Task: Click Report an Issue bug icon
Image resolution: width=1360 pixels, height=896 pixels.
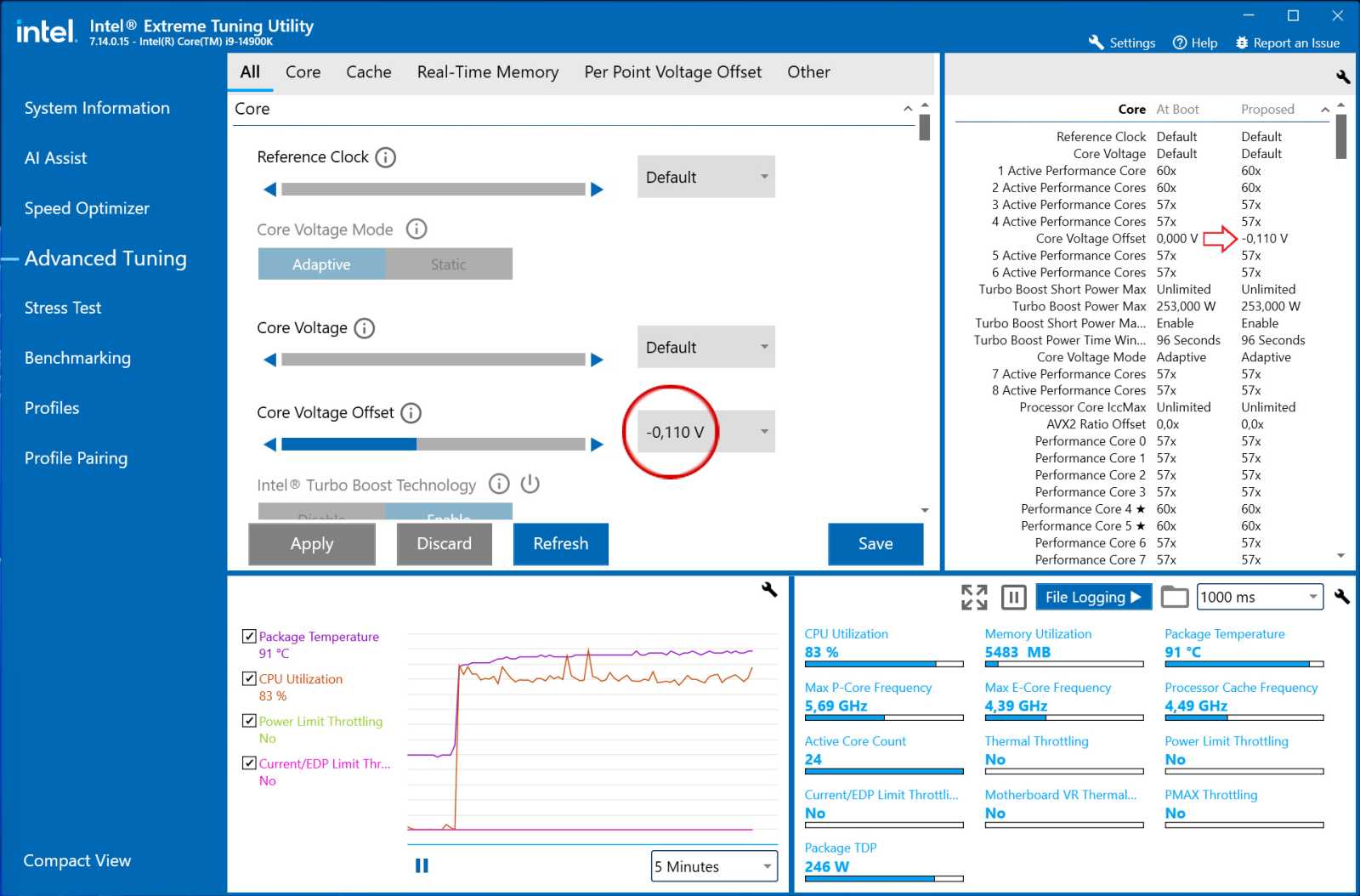Action: click(1242, 43)
